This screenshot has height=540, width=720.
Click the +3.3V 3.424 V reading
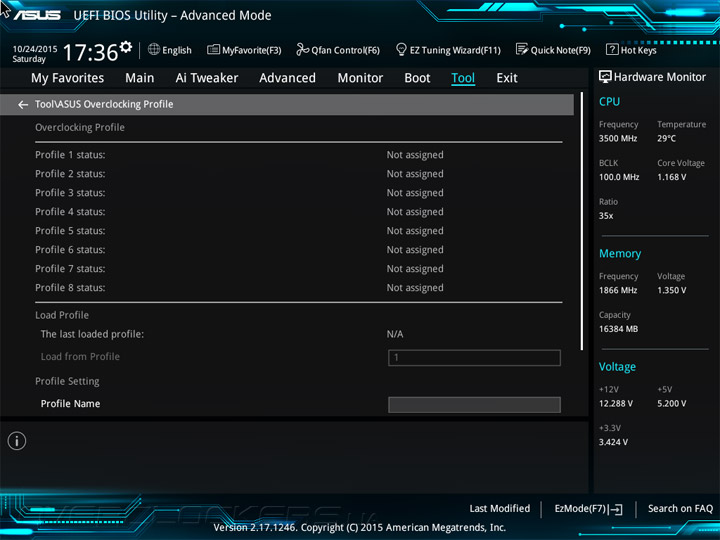tap(613, 443)
